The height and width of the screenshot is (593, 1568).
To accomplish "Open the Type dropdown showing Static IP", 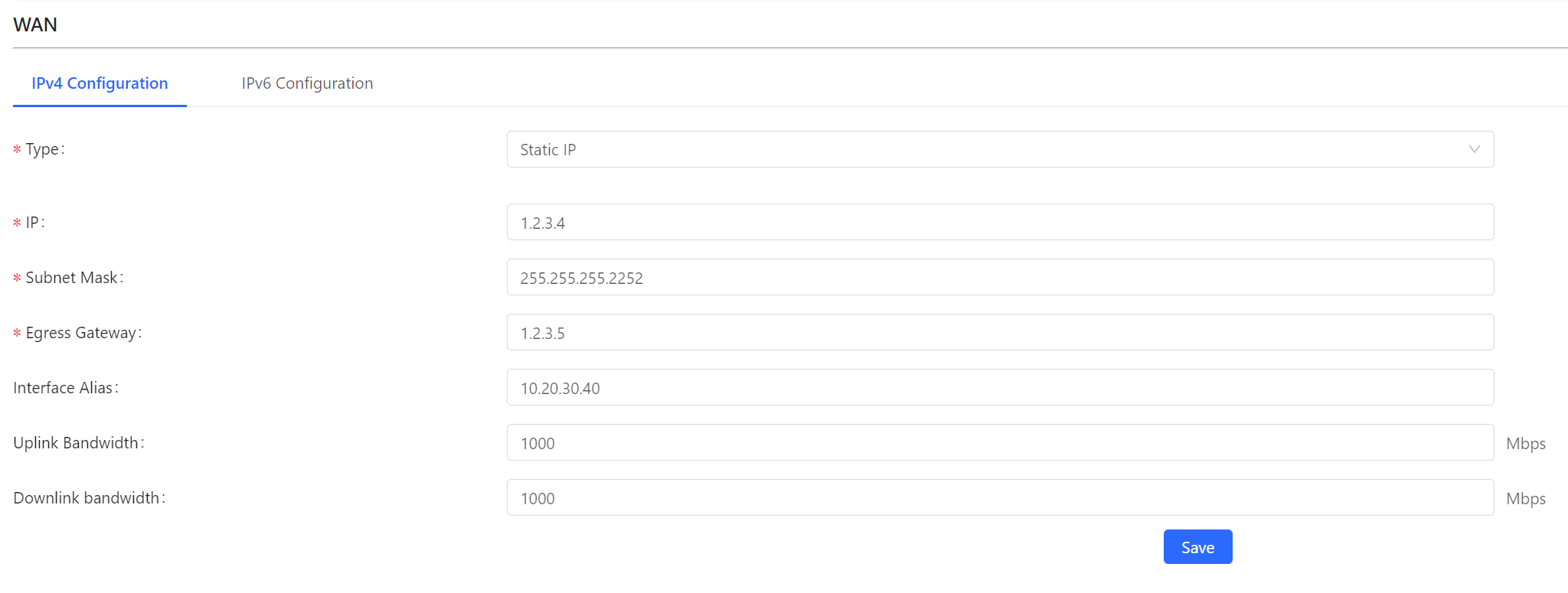I will (999, 149).
